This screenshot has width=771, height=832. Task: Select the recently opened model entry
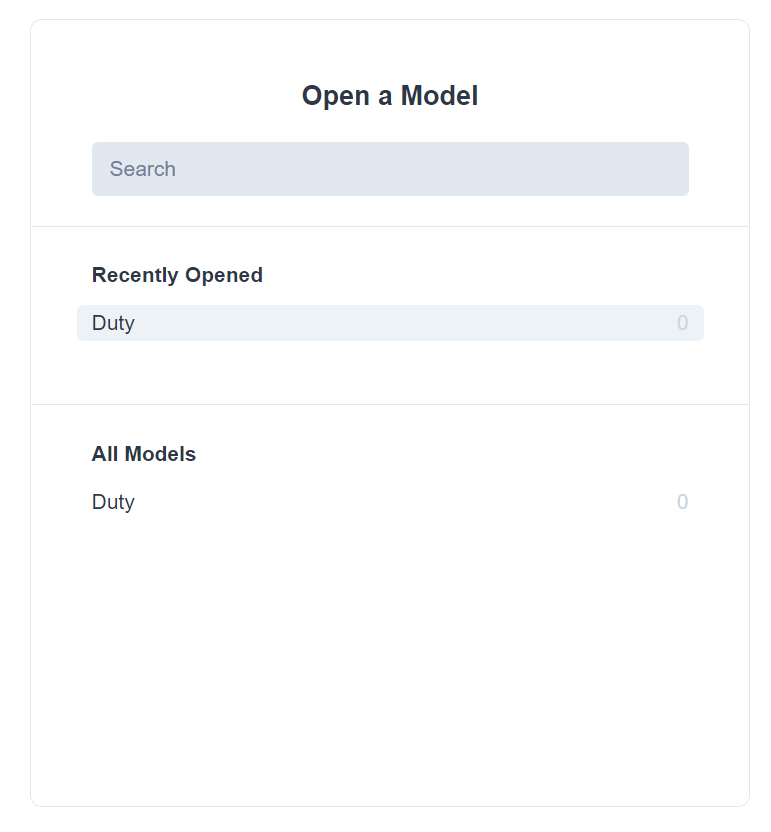390,323
